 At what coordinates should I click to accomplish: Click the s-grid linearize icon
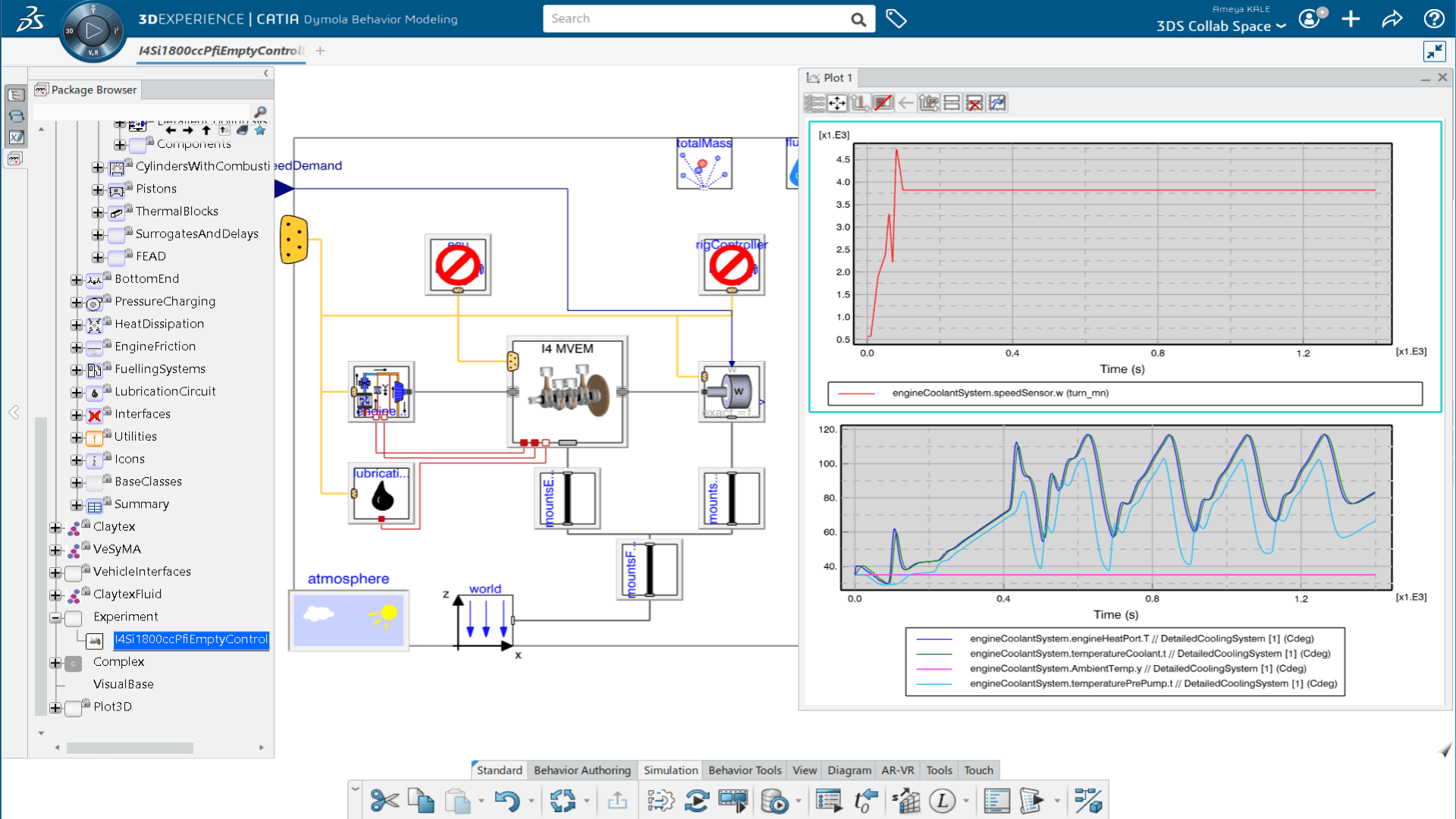coord(905,800)
